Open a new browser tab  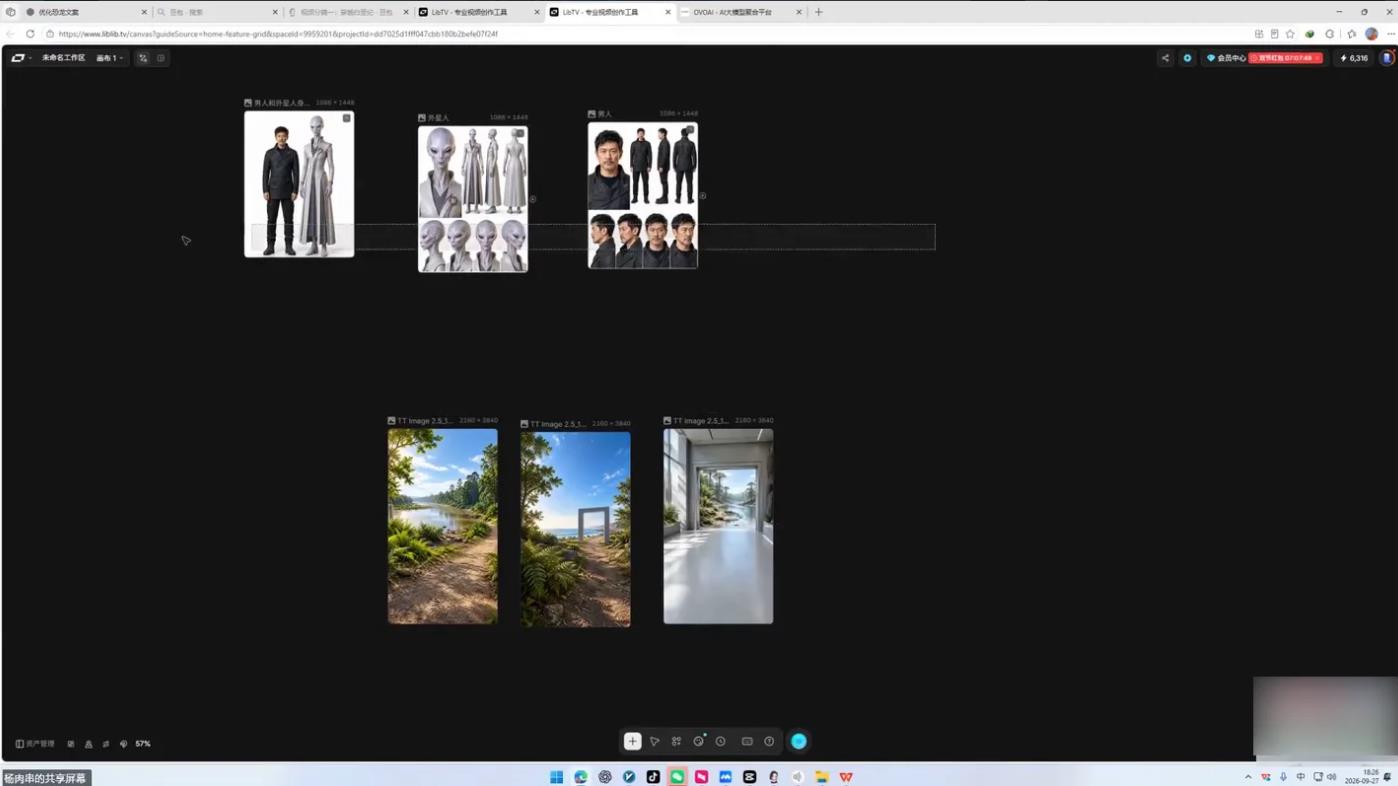tap(819, 12)
